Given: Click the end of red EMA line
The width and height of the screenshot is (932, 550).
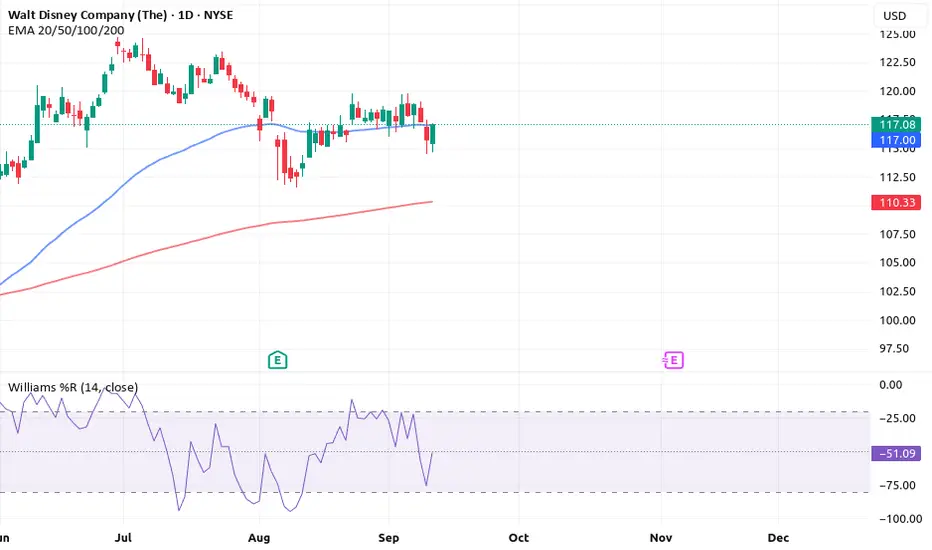Looking at the screenshot, I should [432, 202].
